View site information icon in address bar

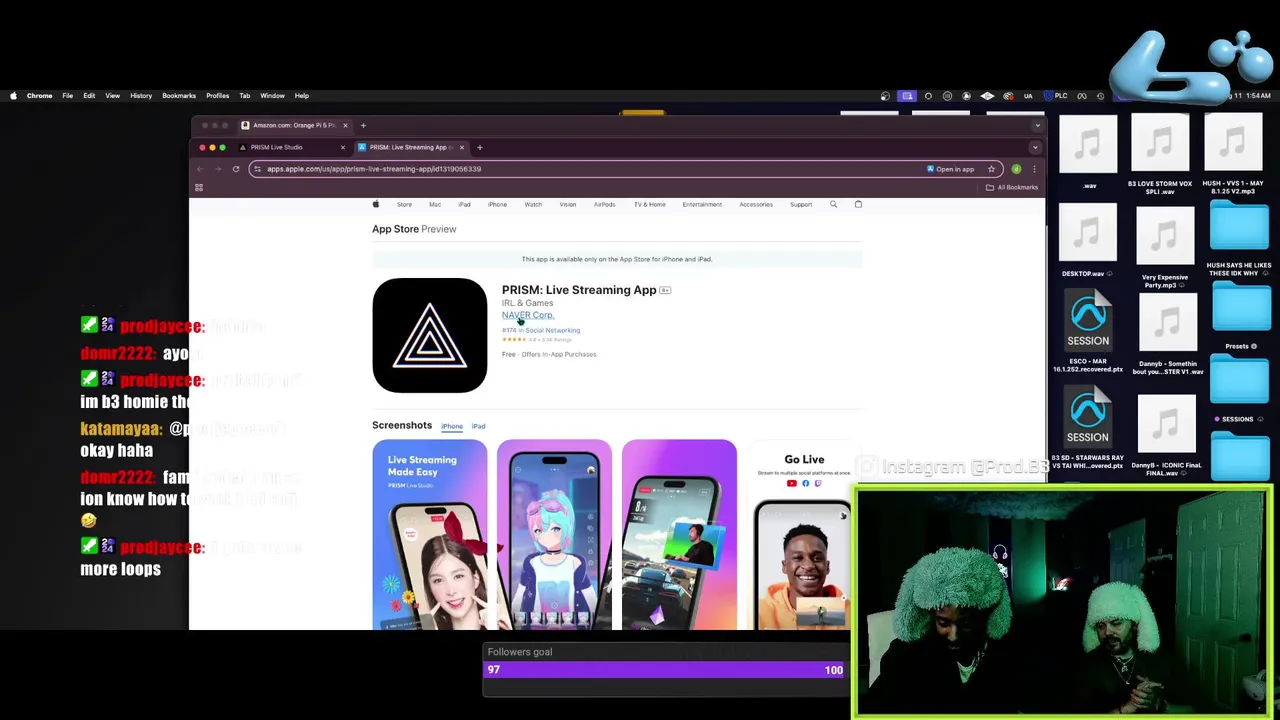258,169
